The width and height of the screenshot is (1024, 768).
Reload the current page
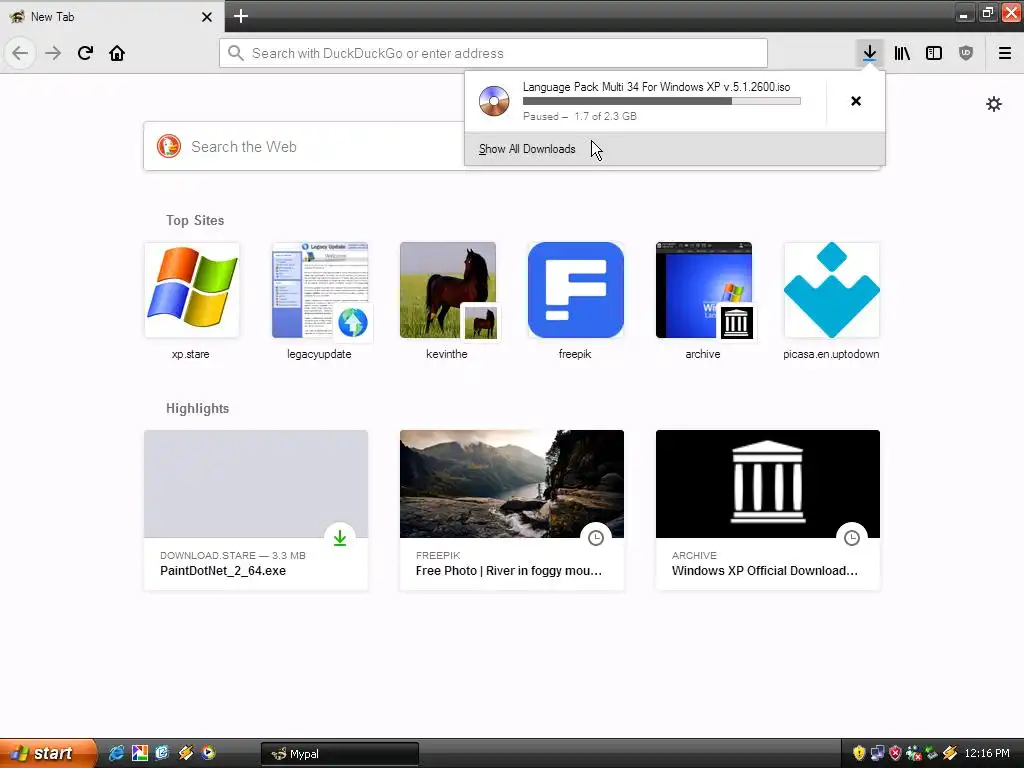pyautogui.click(x=85, y=53)
